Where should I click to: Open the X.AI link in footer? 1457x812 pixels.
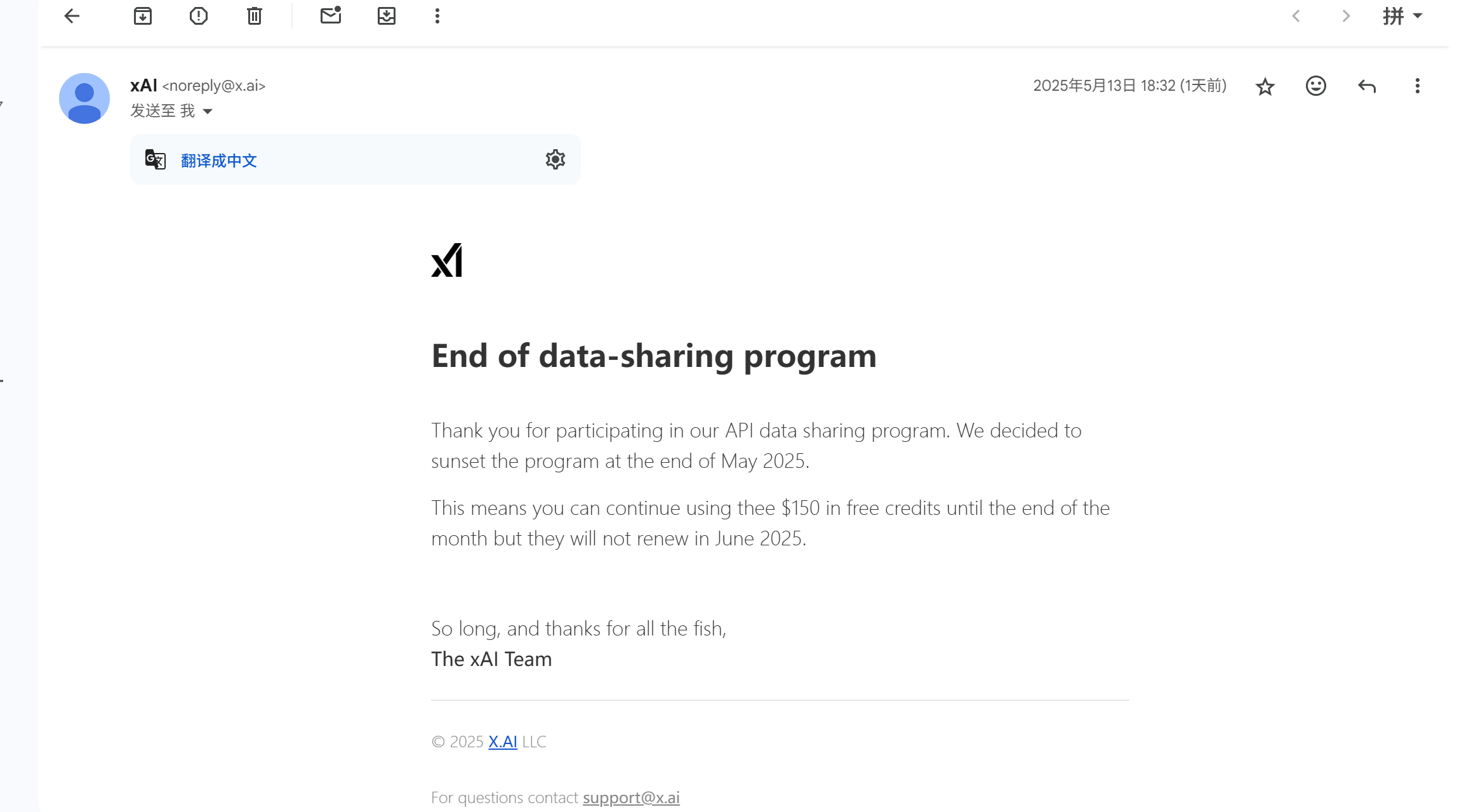coord(503,742)
